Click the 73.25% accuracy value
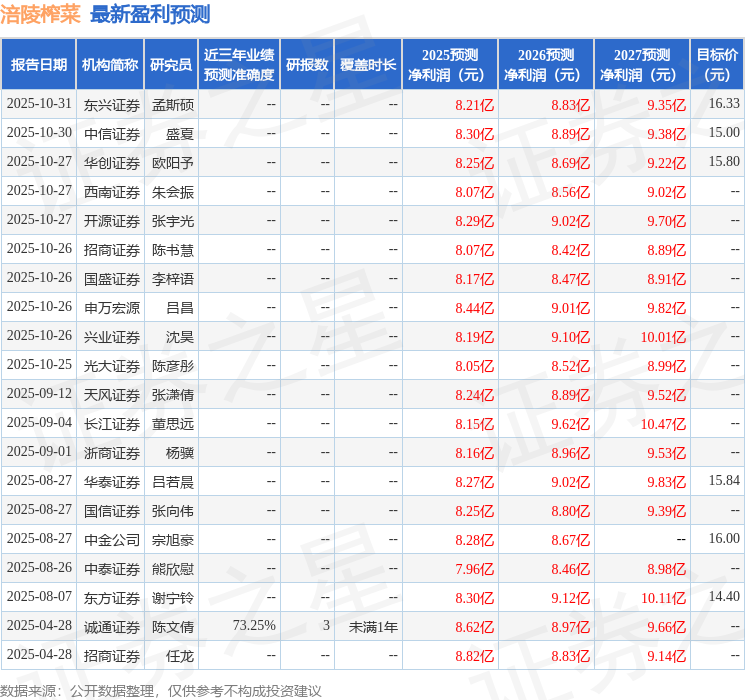This screenshot has width=745, height=700. [x=254, y=625]
